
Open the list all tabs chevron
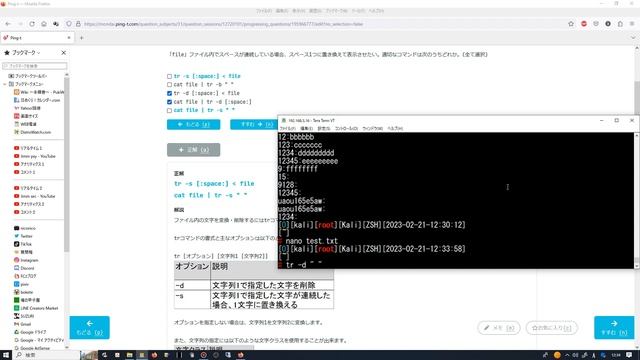tap(633, 38)
